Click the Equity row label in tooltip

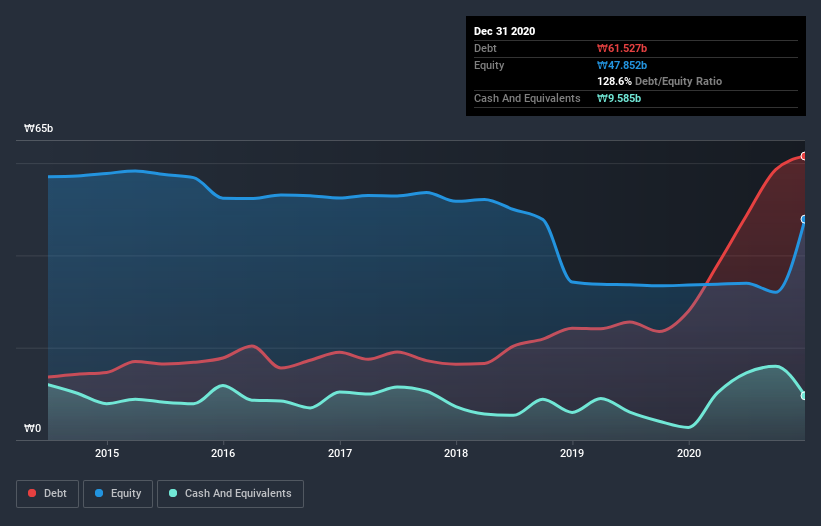(x=489, y=65)
